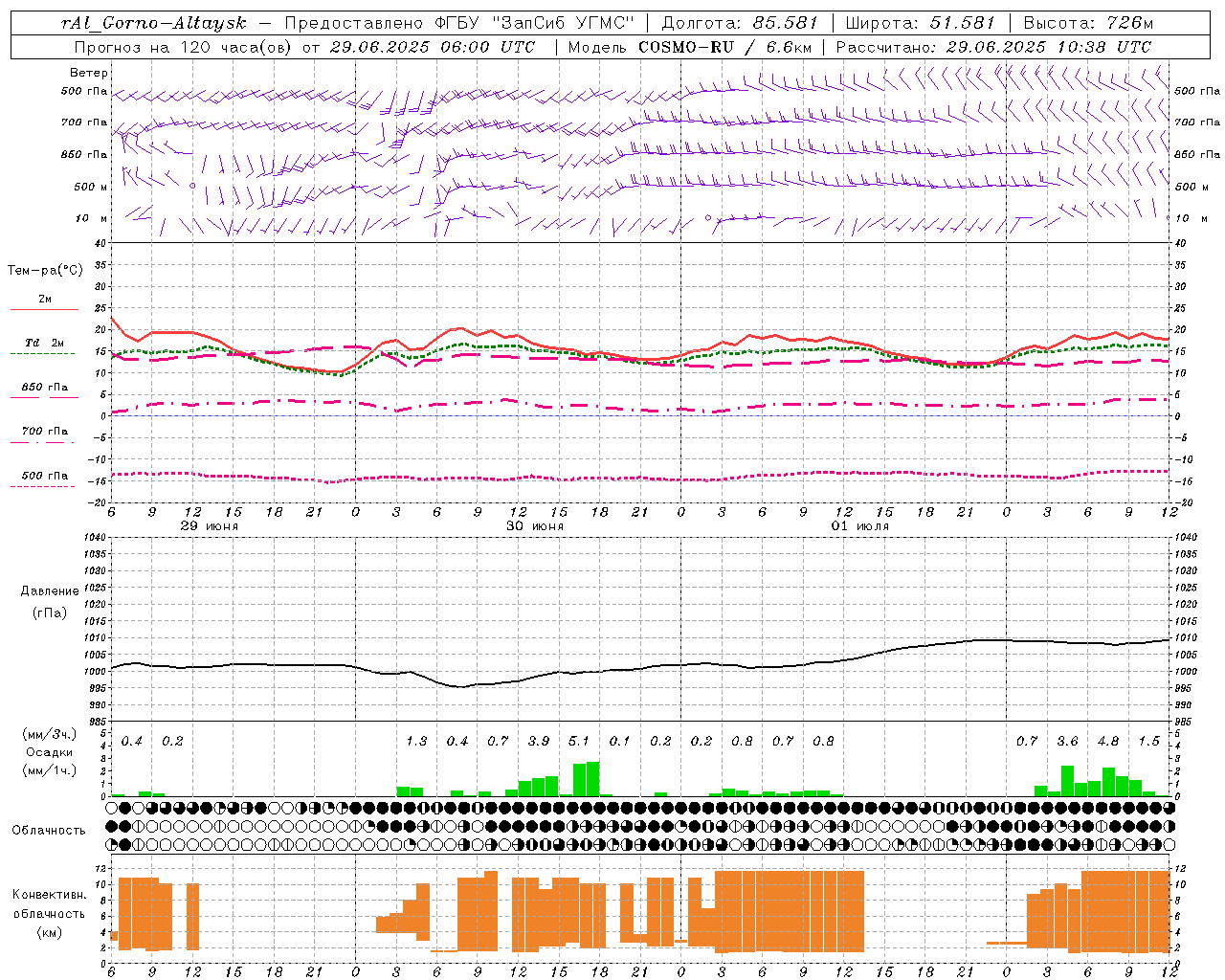Click the (км) unit label for convective clouds
Image resolution: width=1225 pixels, height=980 pixels.
(49, 932)
